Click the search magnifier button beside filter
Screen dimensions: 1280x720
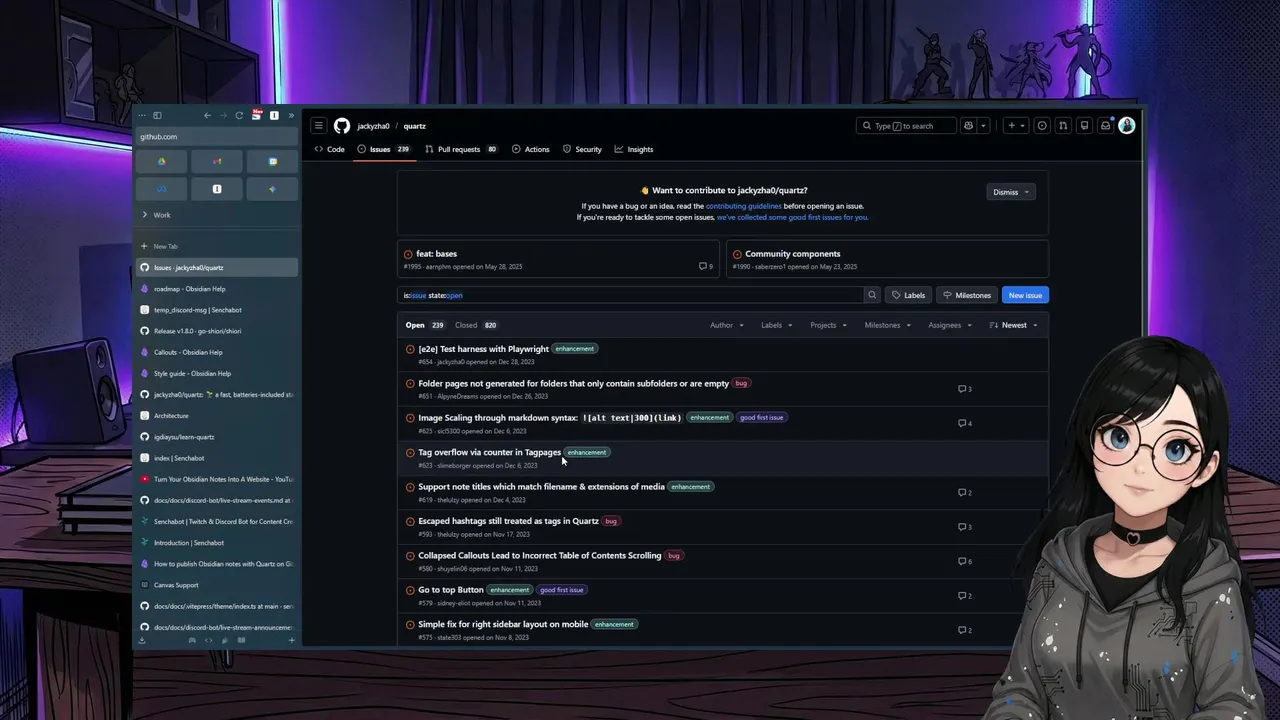pos(872,295)
